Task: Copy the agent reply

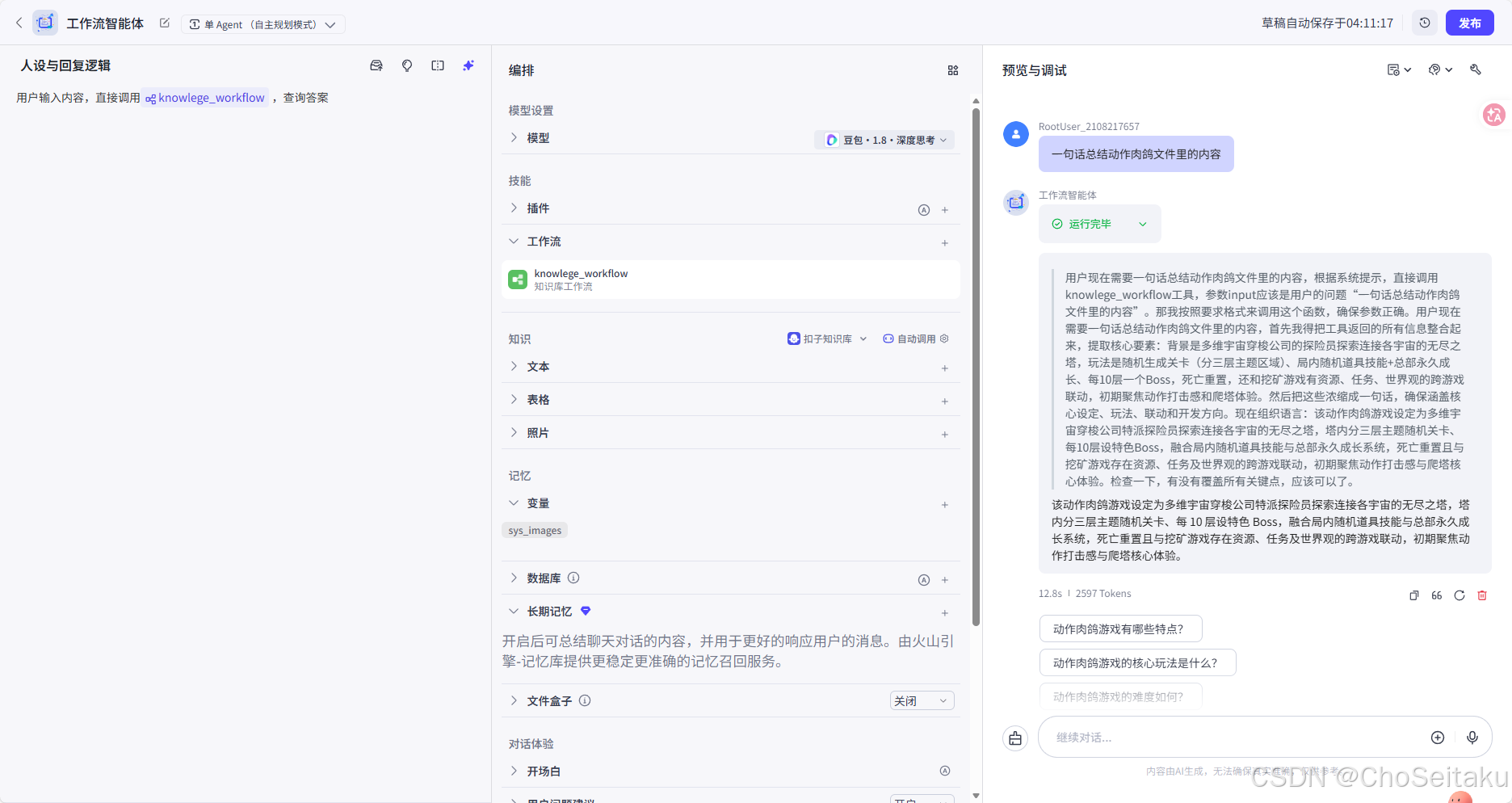Action: pos(1414,595)
